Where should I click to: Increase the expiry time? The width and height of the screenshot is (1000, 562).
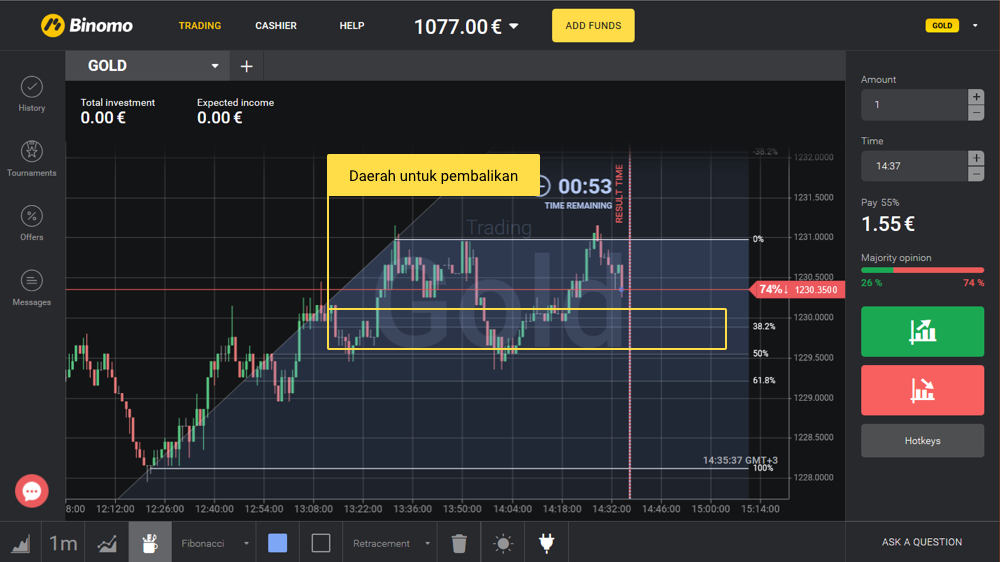pos(976,158)
